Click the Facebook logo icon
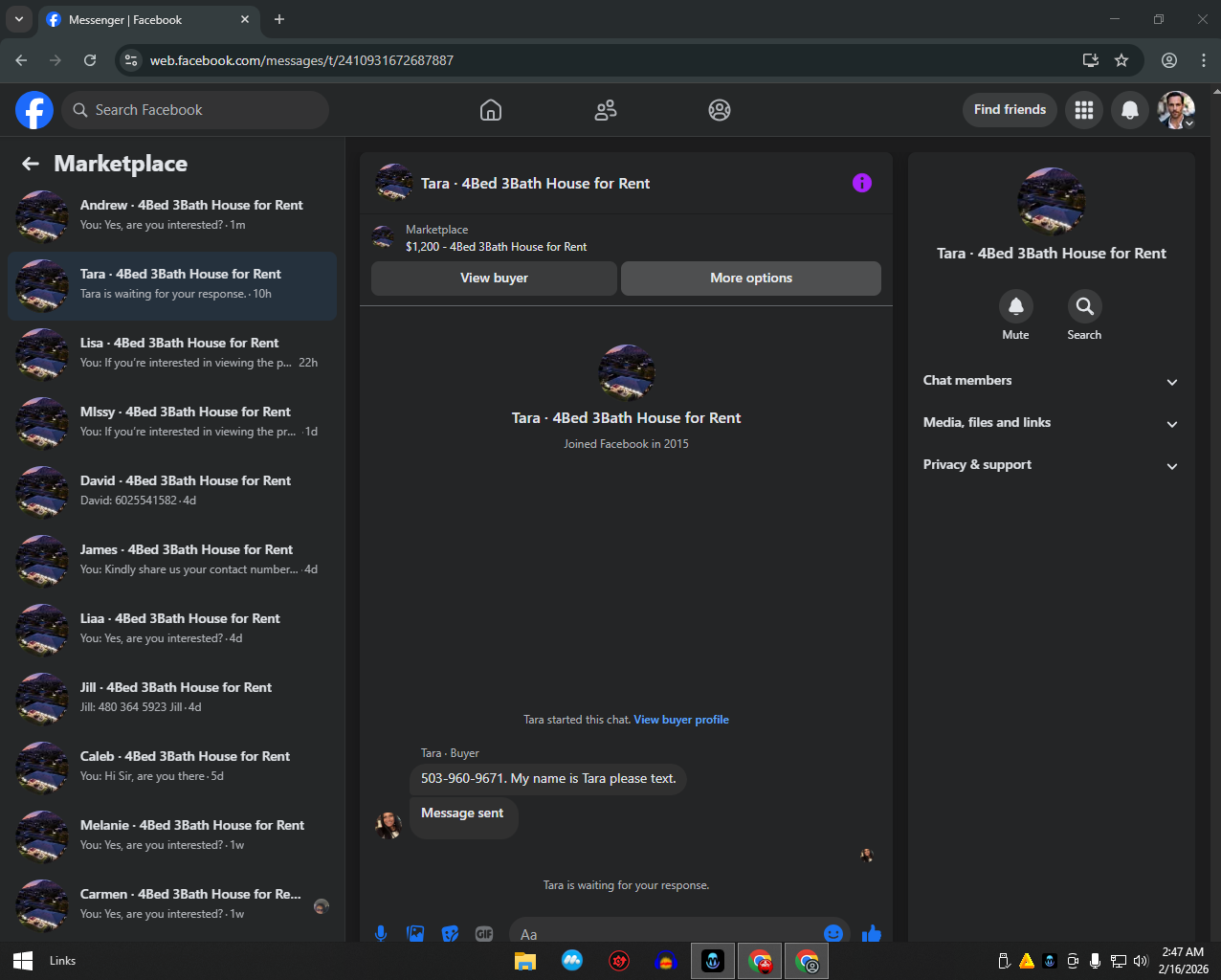Screen dimensions: 1221x980 click(x=34, y=110)
